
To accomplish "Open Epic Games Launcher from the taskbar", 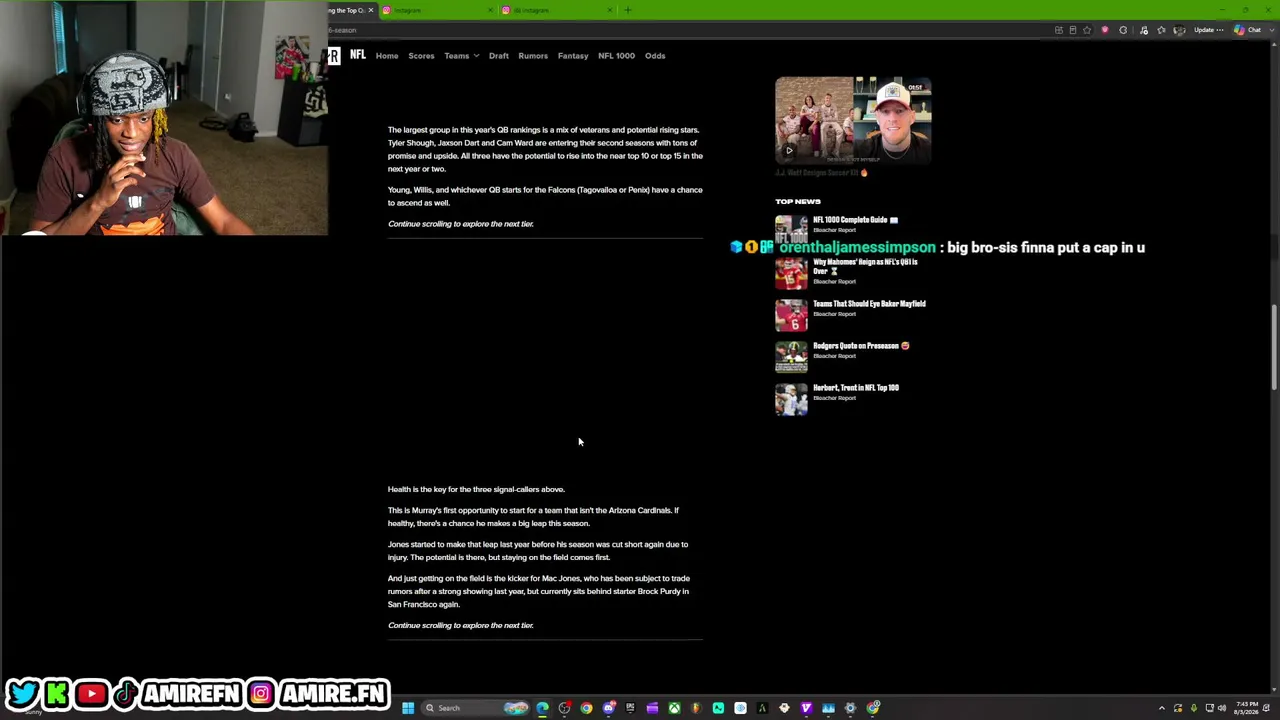I will point(630,708).
